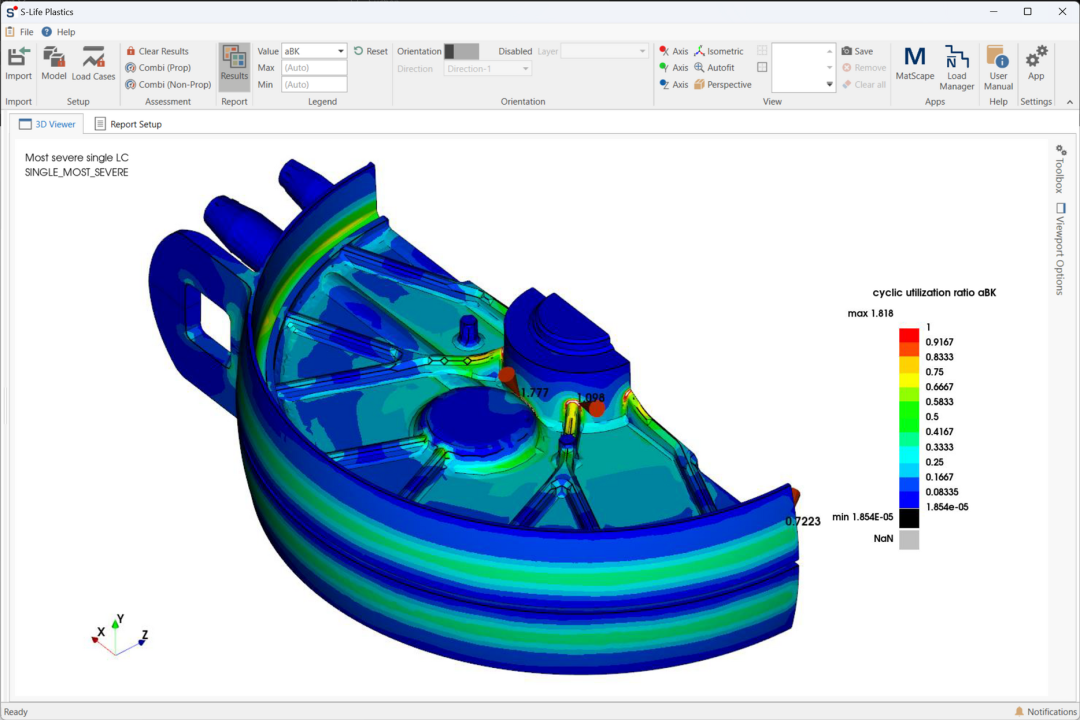Open the Layer dropdown
The image size is (1080, 720).
point(604,51)
